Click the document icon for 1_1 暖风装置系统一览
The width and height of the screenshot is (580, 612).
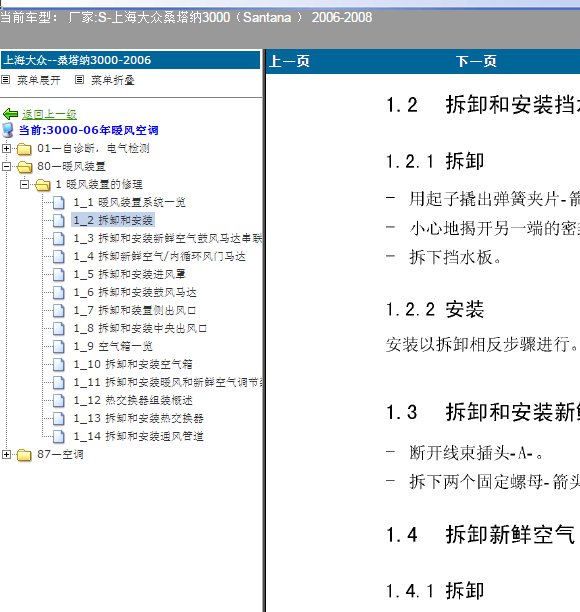[x=59, y=202]
